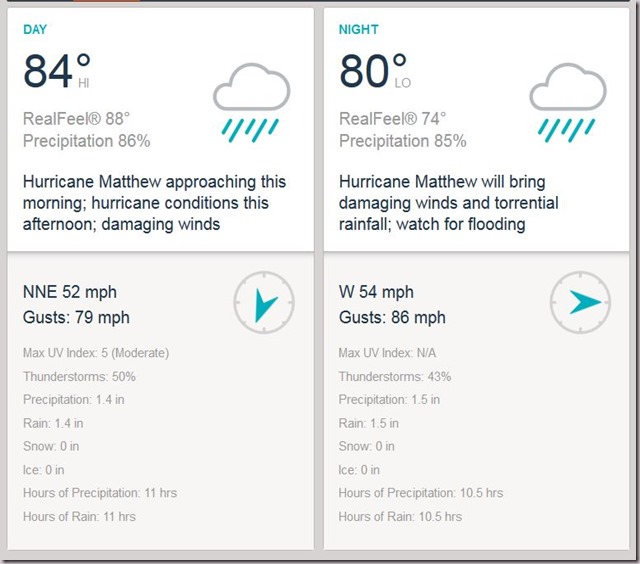
Task: Click the W wind direction compass
Action: 580,302
